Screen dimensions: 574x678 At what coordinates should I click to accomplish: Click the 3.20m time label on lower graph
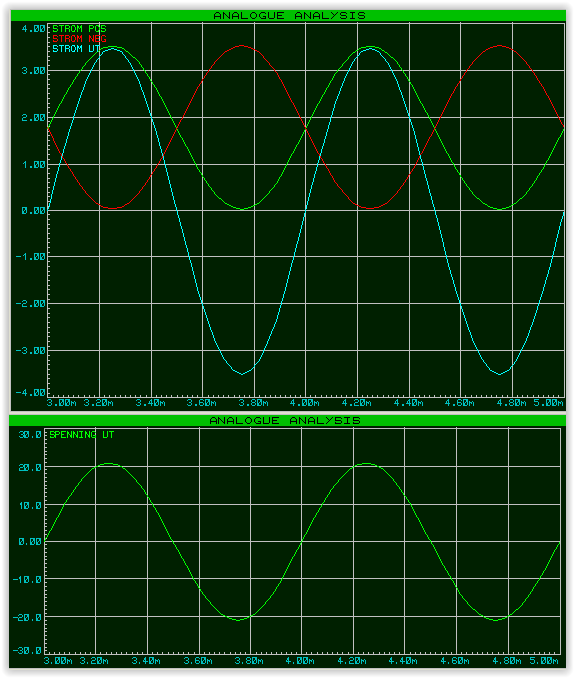(94, 662)
